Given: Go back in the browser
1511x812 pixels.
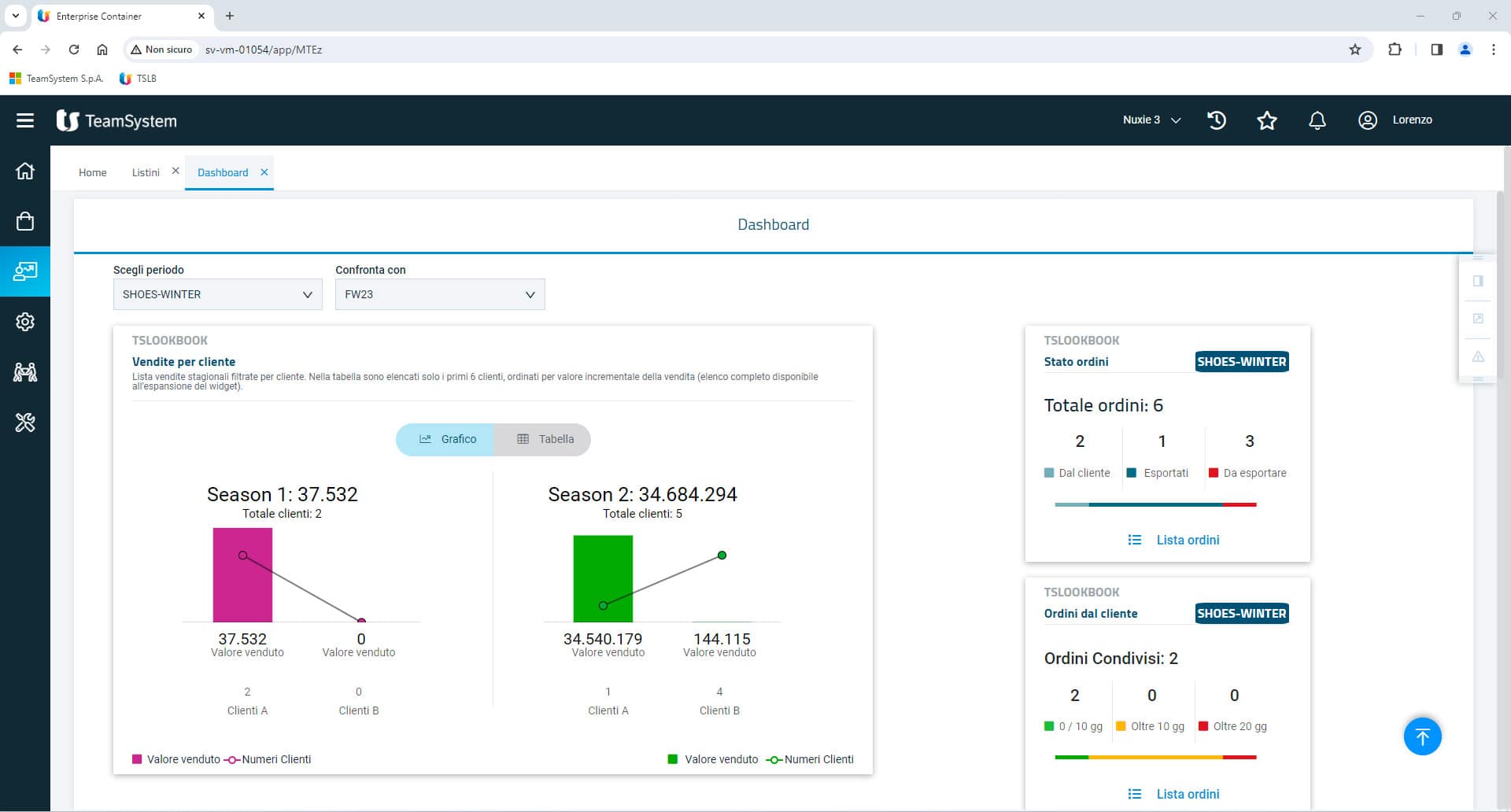Looking at the screenshot, I should [17, 50].
